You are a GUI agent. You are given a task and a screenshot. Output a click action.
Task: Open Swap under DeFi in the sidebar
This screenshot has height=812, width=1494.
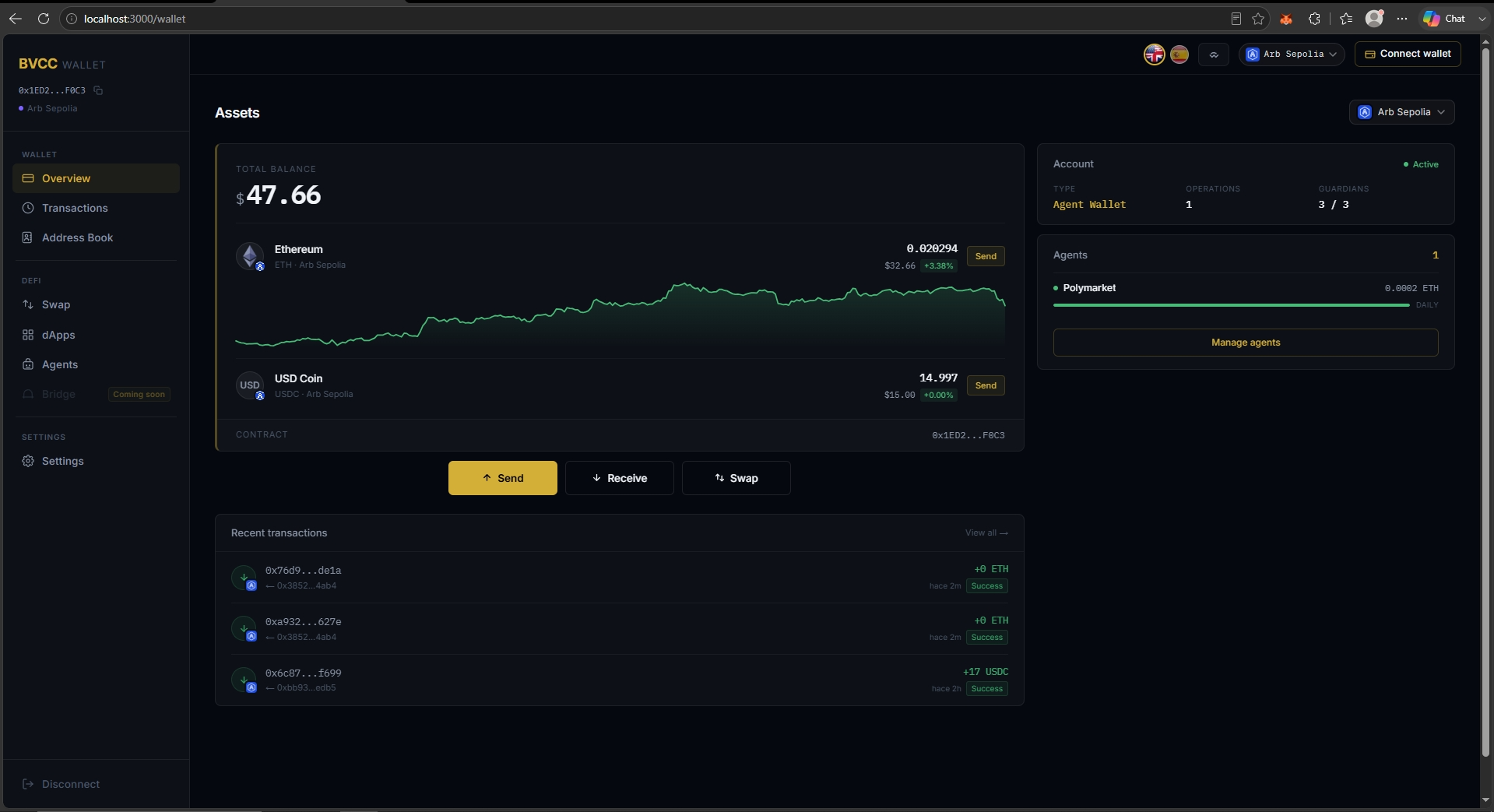96,304
